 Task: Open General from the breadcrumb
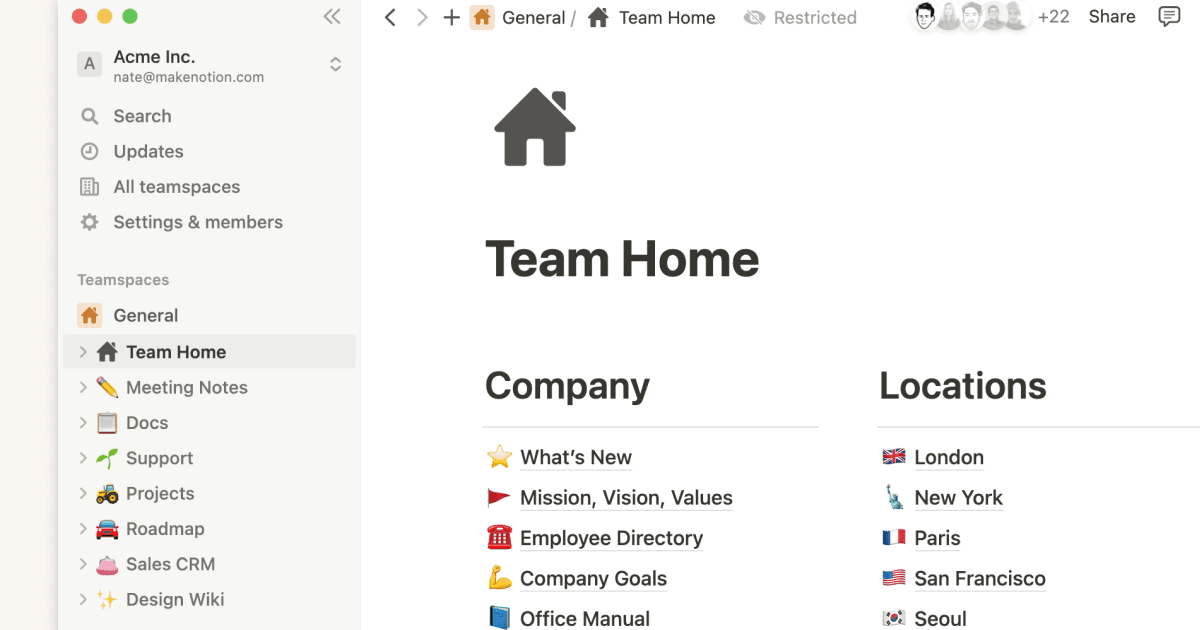click(535, 17)
